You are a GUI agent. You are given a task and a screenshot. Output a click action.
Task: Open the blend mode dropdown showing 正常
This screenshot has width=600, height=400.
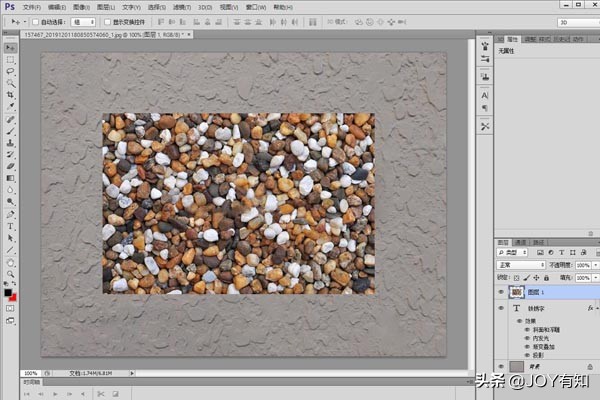point(519,265)
